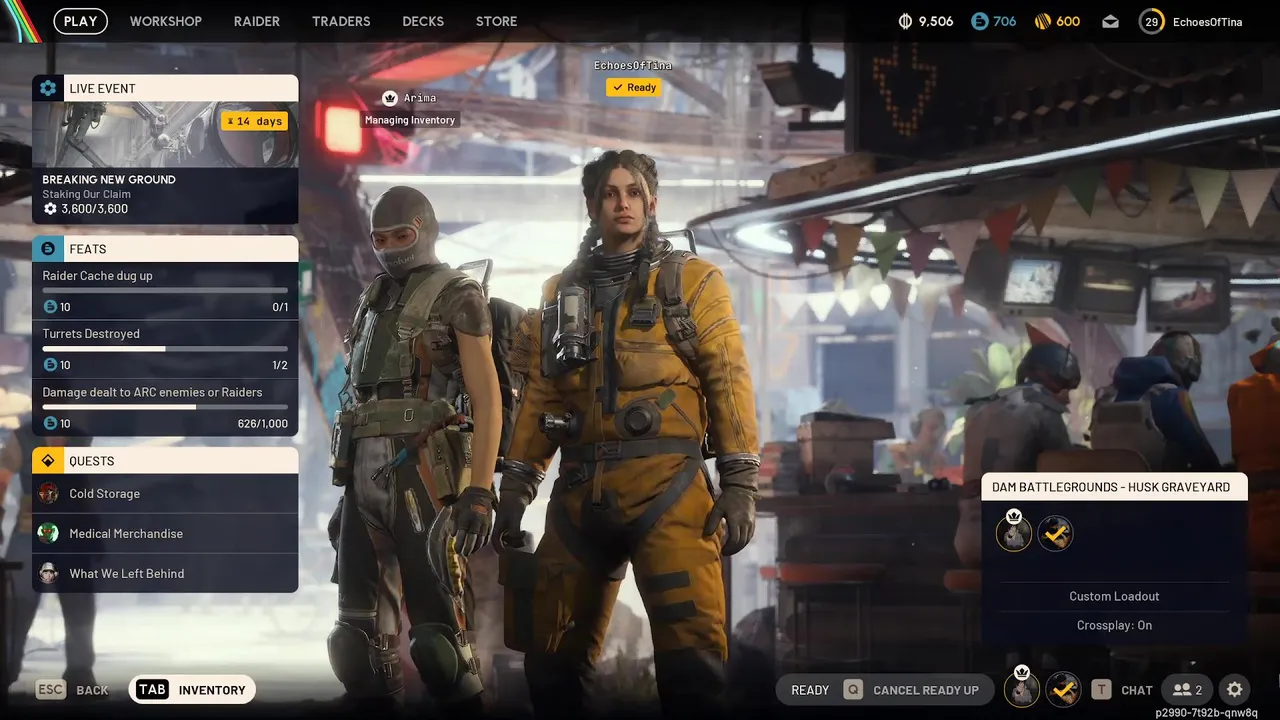
Task: Click the 626/1,000 damage counter
Action: (x=263, y=424)
